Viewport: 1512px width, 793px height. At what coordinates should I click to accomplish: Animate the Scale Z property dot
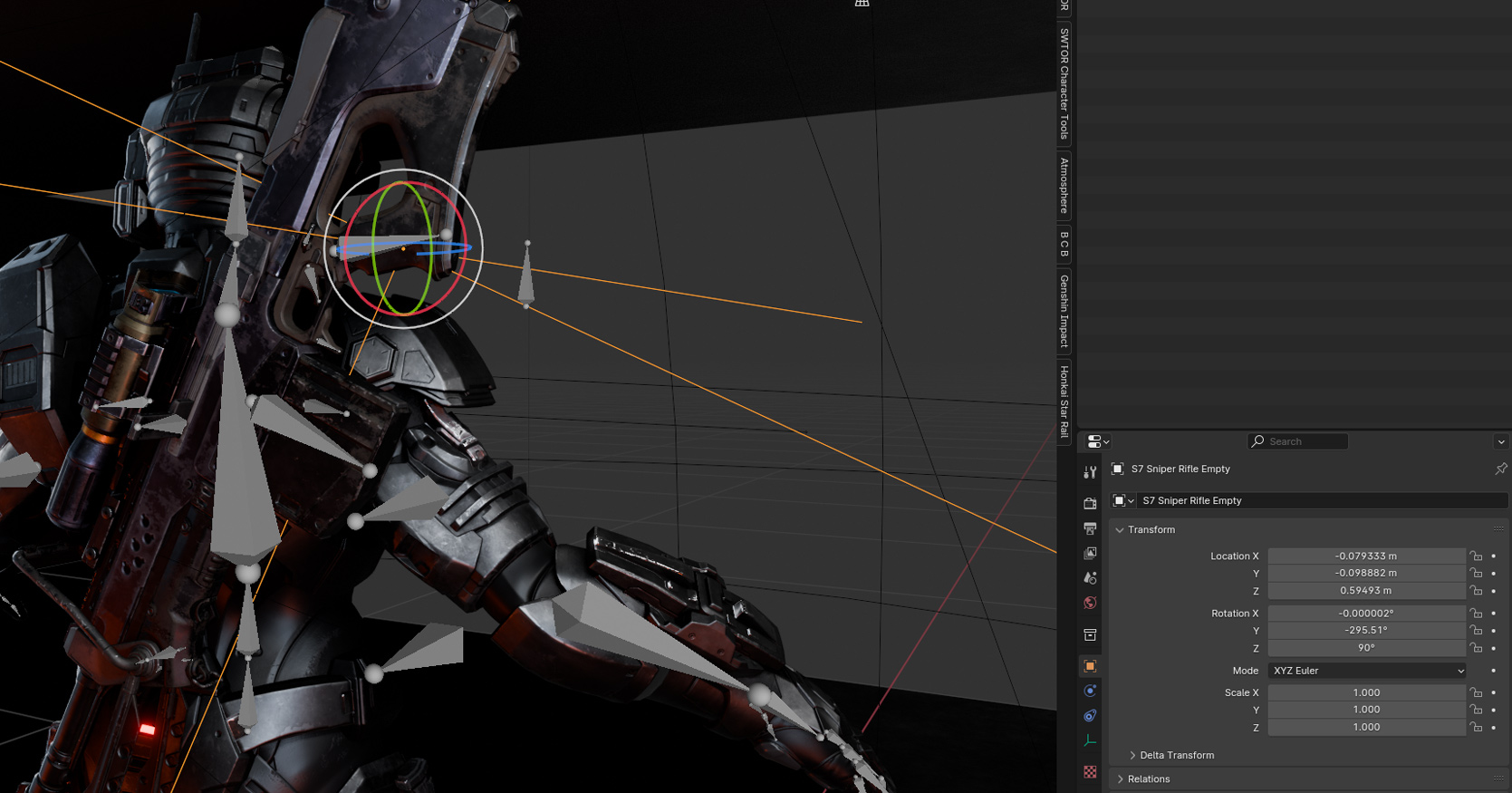[1494, 727]
